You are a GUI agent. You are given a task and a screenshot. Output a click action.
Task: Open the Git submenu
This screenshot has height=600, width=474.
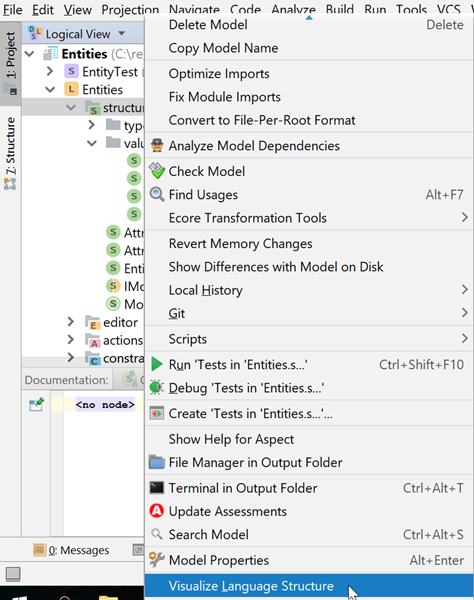click(x=309, y=313)
